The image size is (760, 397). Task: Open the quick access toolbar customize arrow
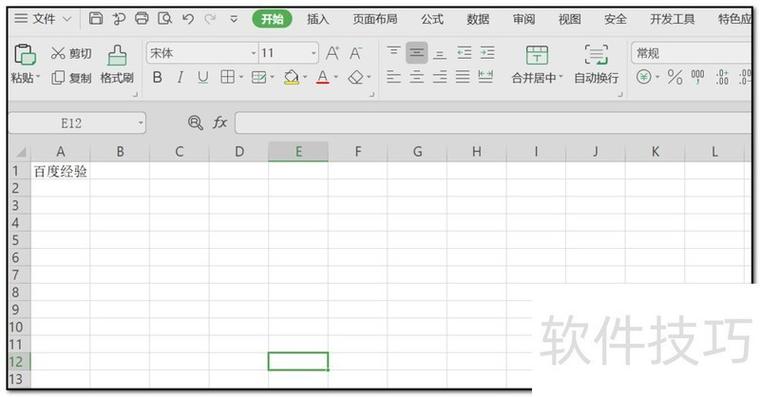pos(234,19)
